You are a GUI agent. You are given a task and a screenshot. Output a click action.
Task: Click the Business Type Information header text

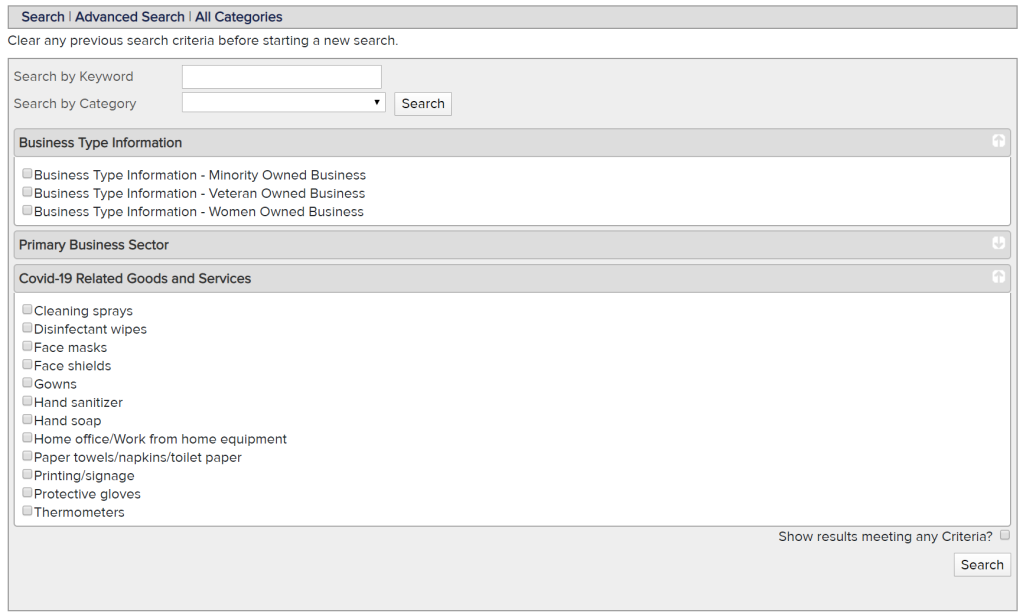(x=100, y=143)
